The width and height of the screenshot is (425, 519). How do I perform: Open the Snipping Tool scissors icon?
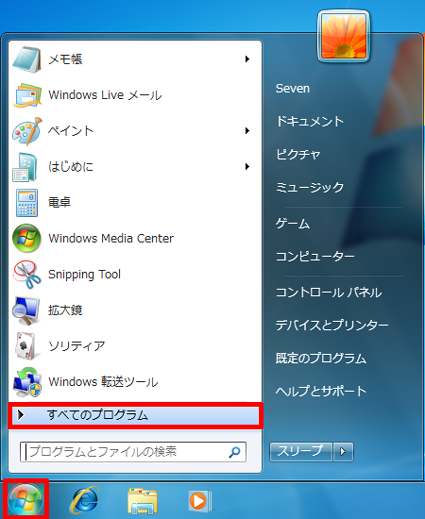tap(27, 274)
